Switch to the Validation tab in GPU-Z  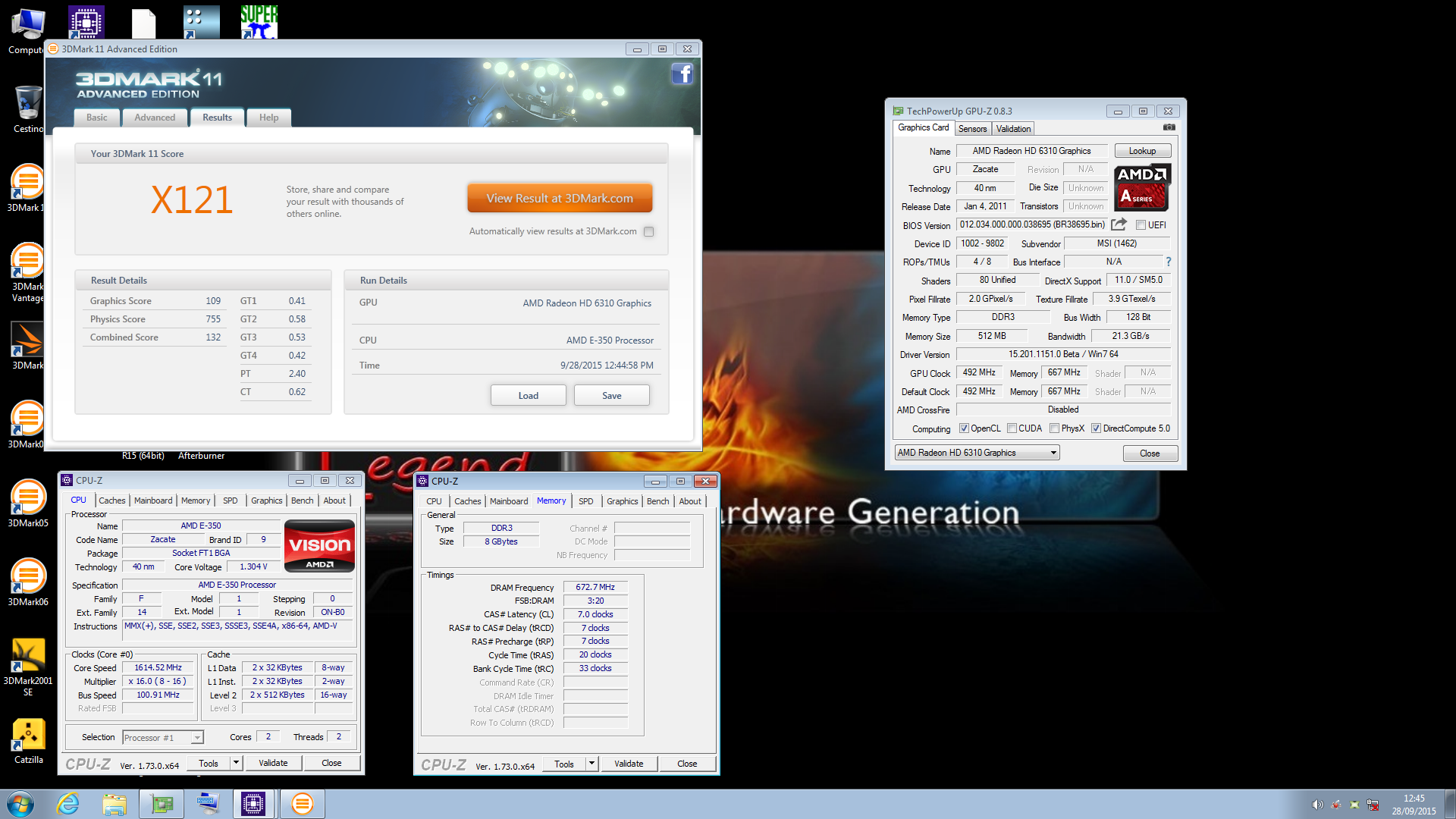click(1013, 129)
